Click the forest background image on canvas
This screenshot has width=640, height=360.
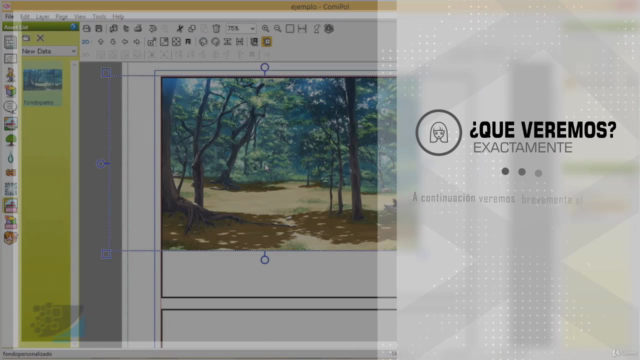click(279, 163)
